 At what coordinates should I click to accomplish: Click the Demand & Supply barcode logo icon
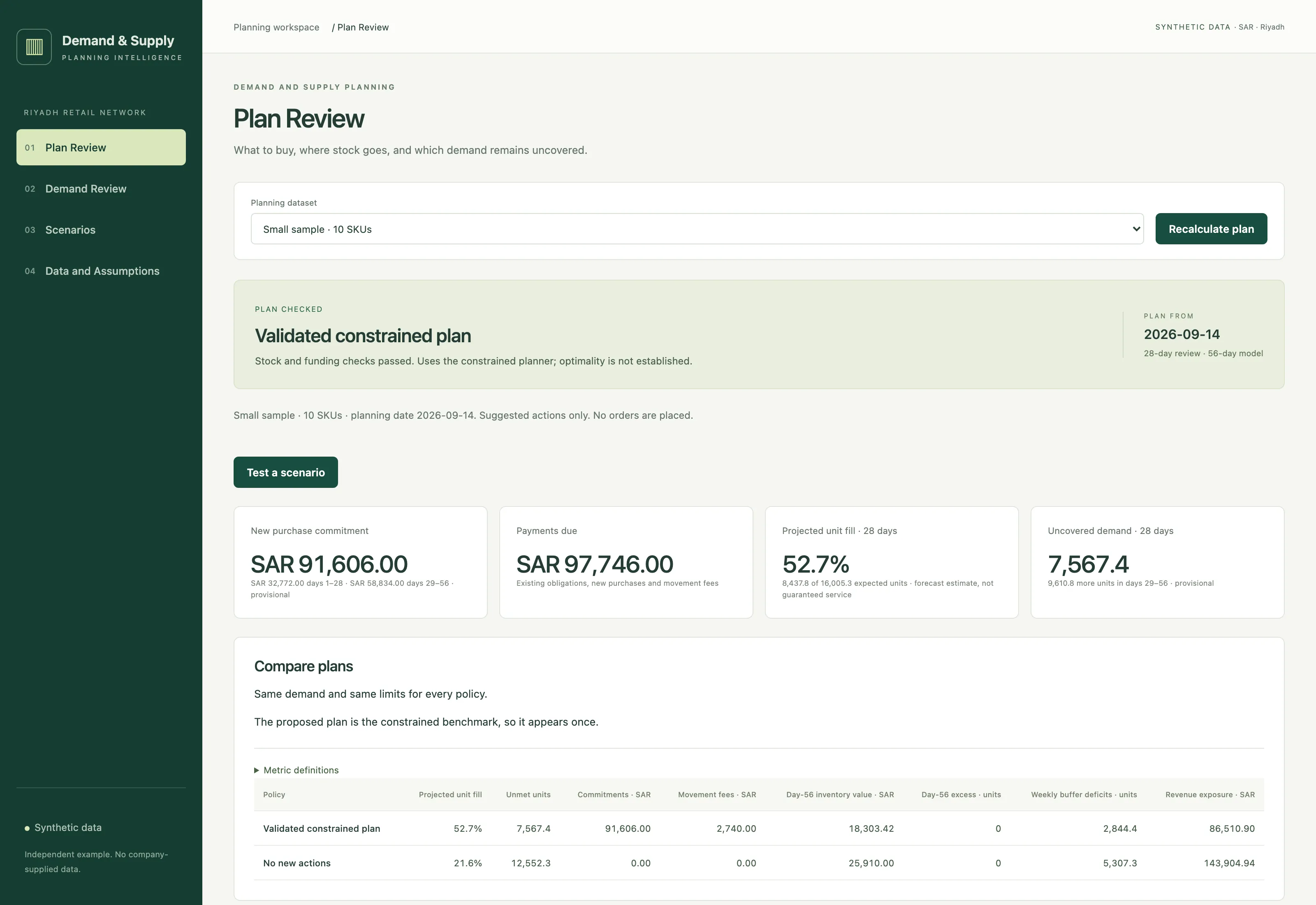point(34,47)
